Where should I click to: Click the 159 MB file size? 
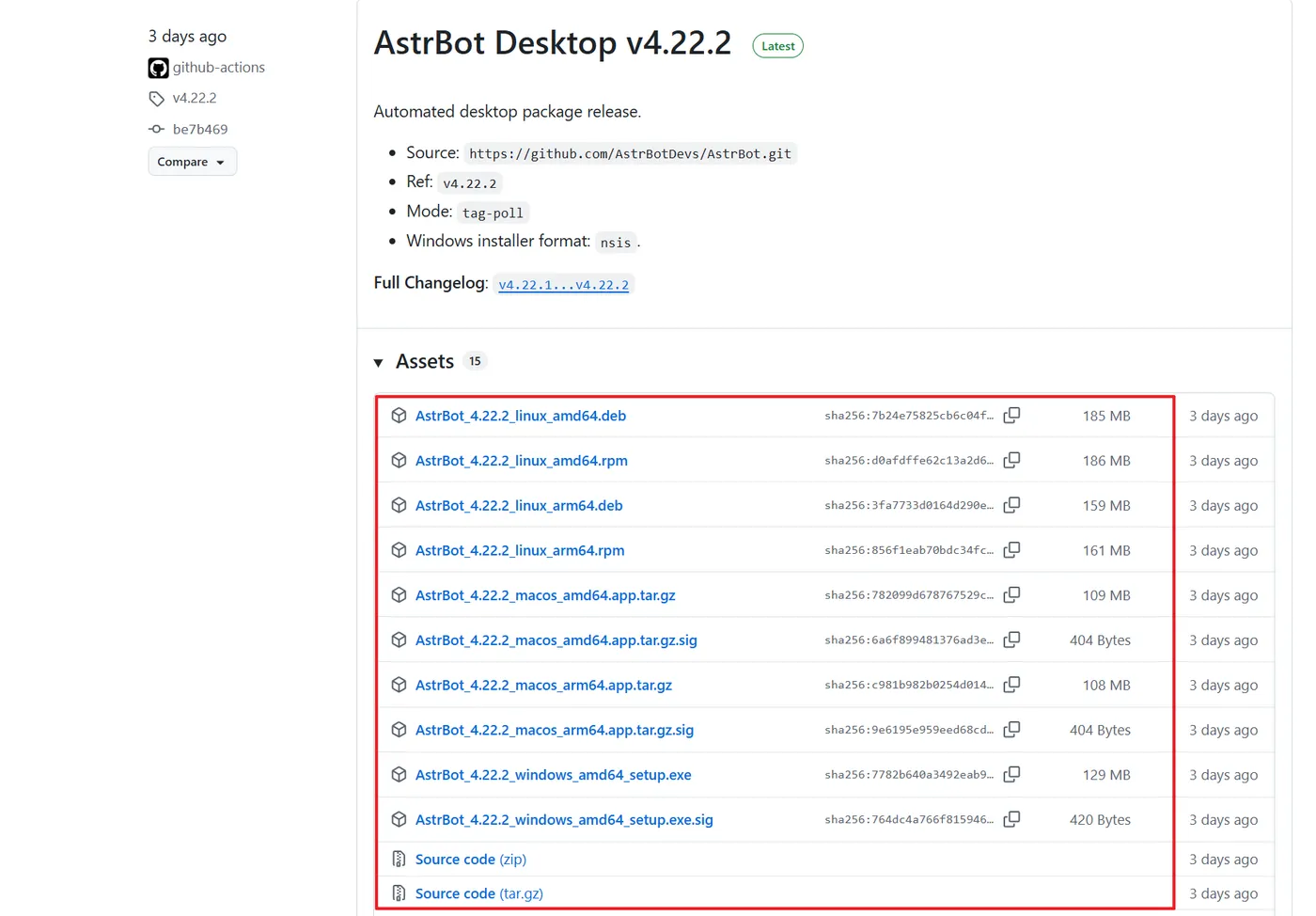(1106, 505)
